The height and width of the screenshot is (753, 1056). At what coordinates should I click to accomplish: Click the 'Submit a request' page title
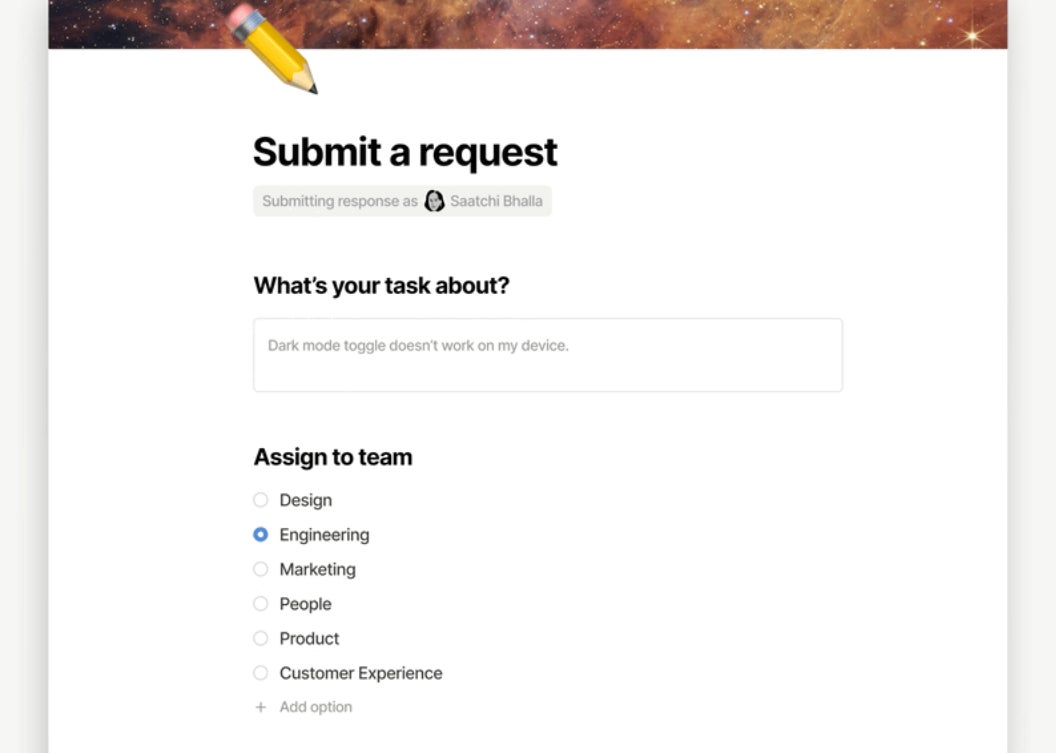tap(405, 152)
